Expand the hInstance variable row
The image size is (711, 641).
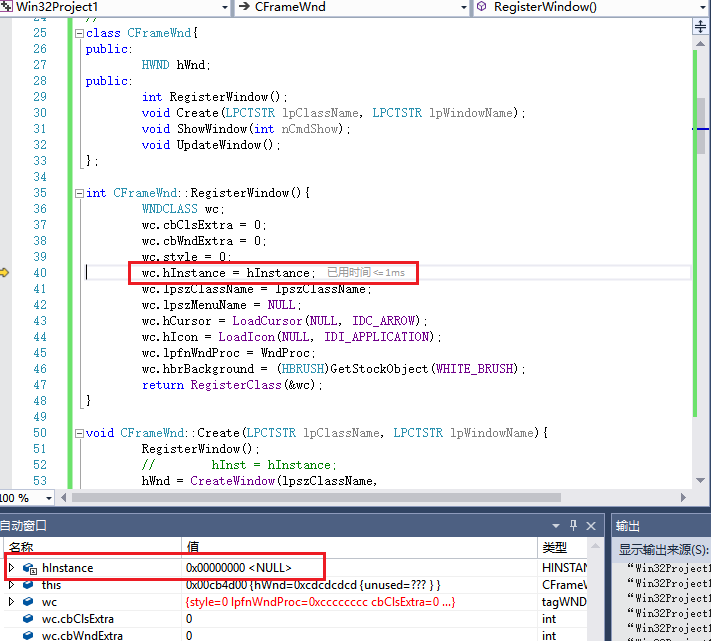[11, 568]
